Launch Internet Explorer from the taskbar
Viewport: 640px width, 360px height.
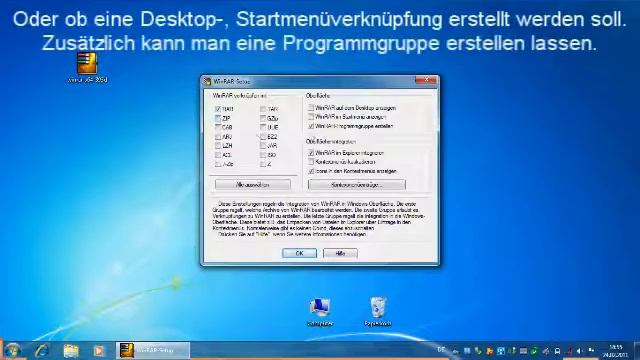42,350
